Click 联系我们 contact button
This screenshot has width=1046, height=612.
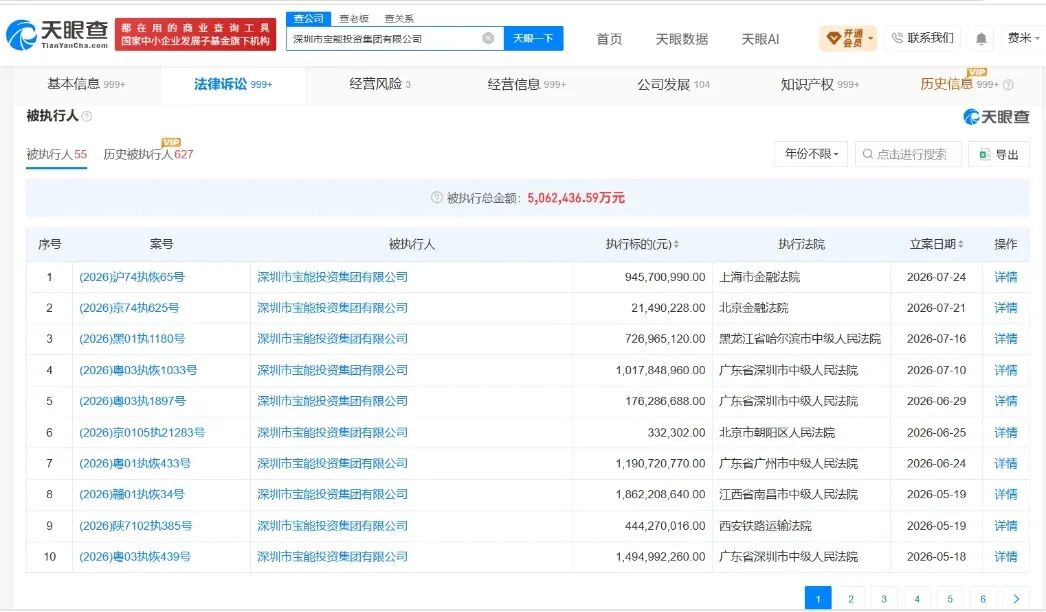click(x=923, y=38)
